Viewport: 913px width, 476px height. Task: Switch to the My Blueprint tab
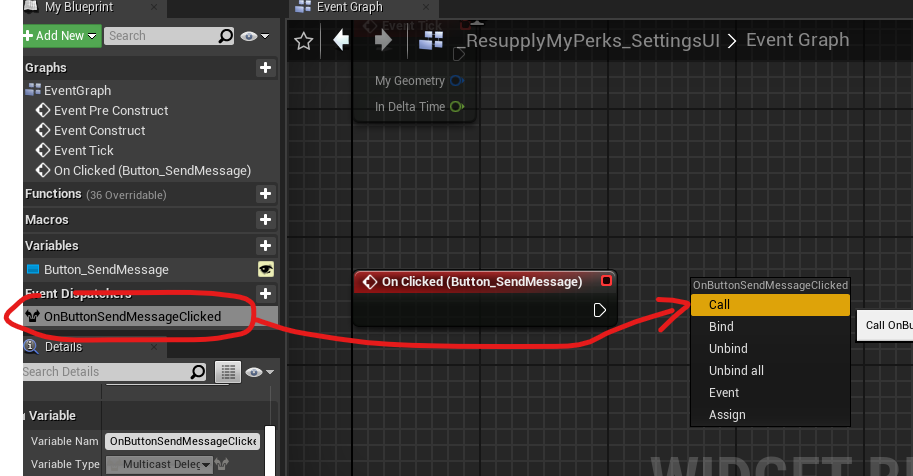(x=79, y=8)
